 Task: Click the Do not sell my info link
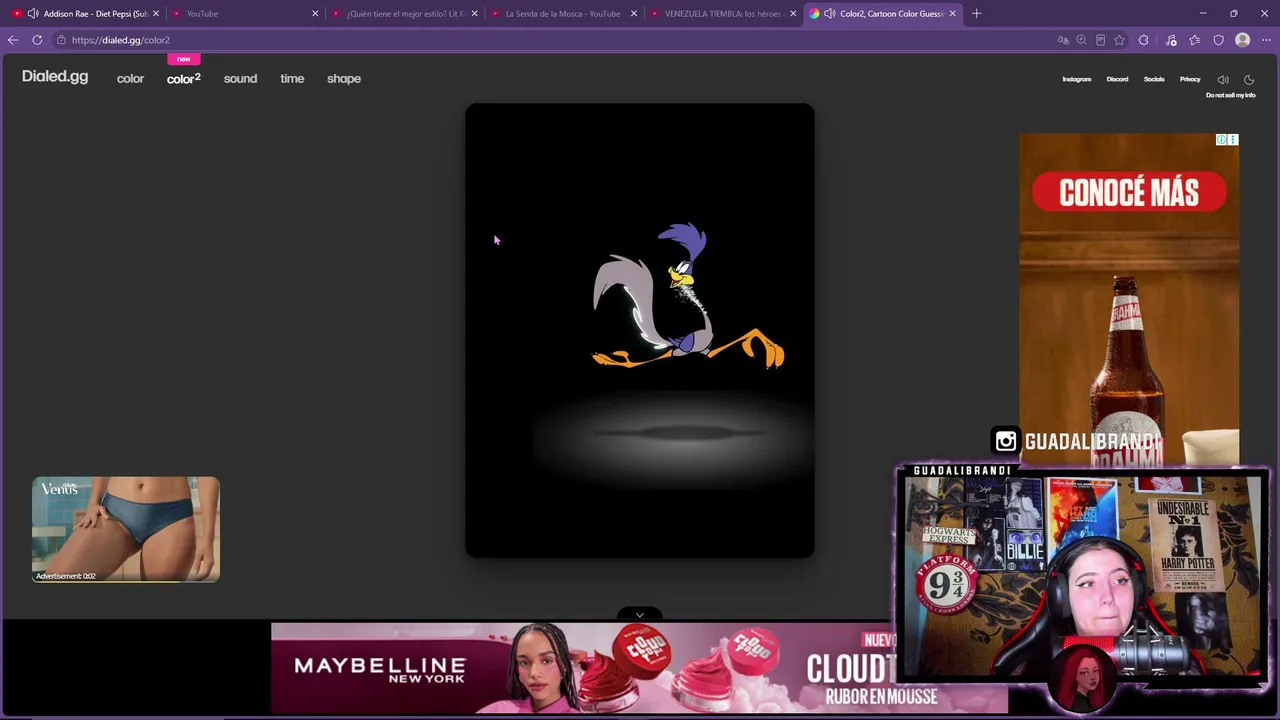[1230, 96]
